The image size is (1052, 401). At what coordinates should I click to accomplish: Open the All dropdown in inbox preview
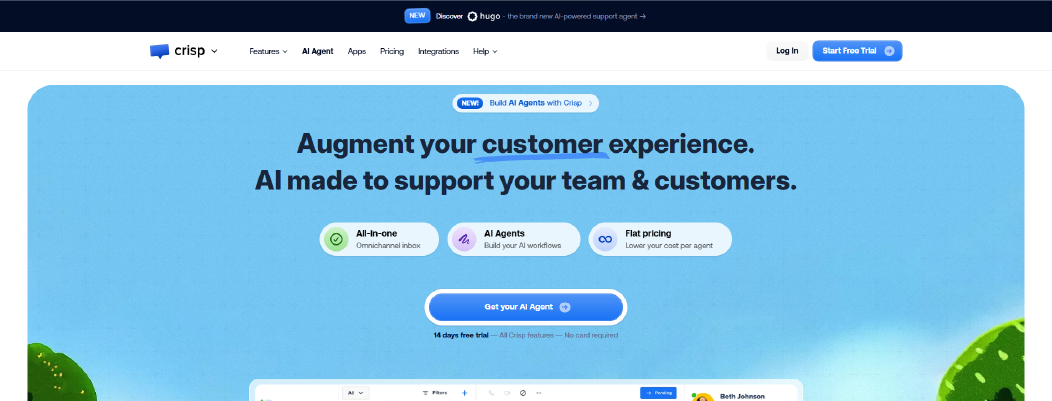(x=355, y=393)
